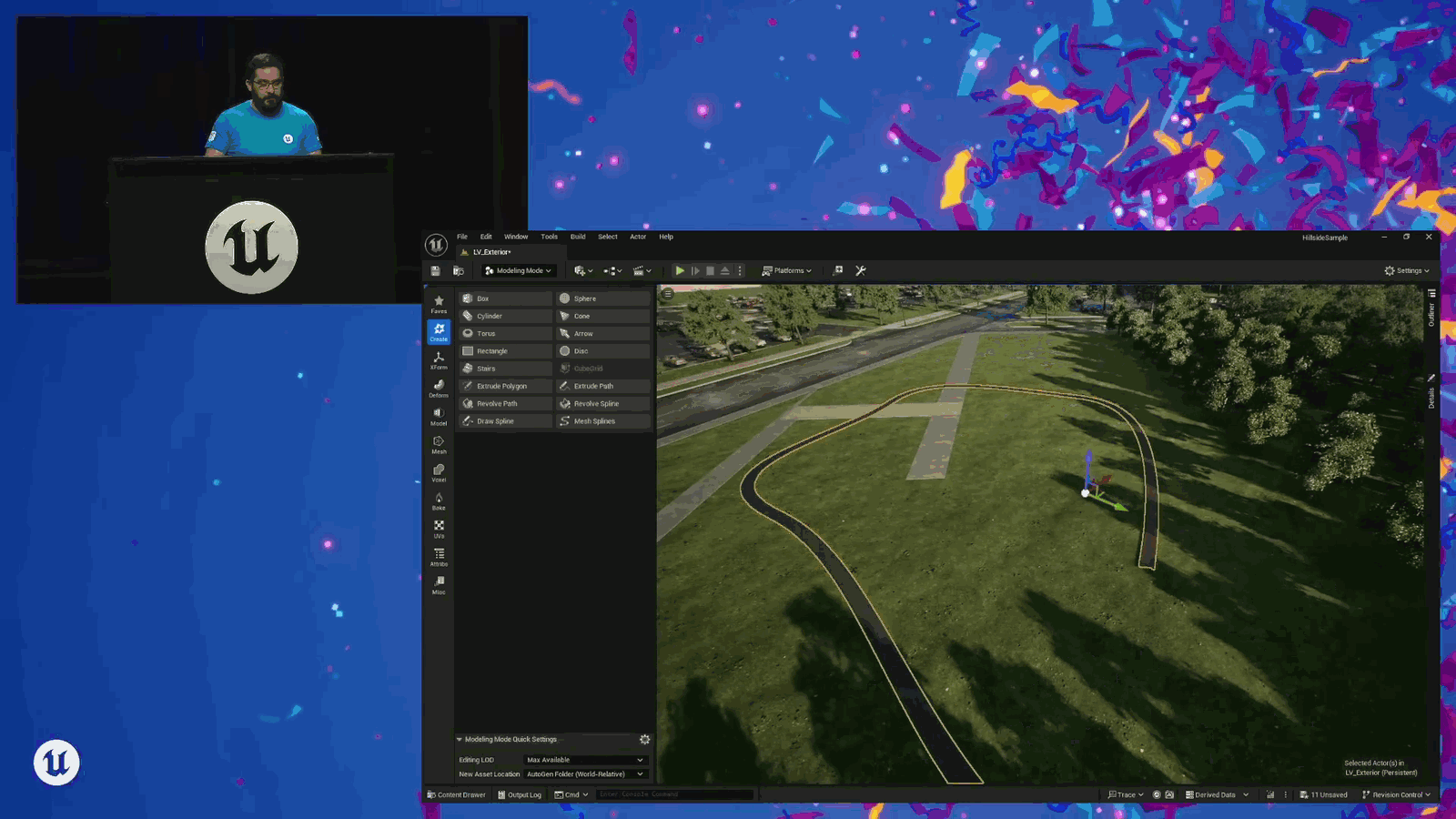Image resolution: width=1456 pixels, height=819 pixels.
Task: Click the 11 Unsaved indicator
Action: [1323, 794]
